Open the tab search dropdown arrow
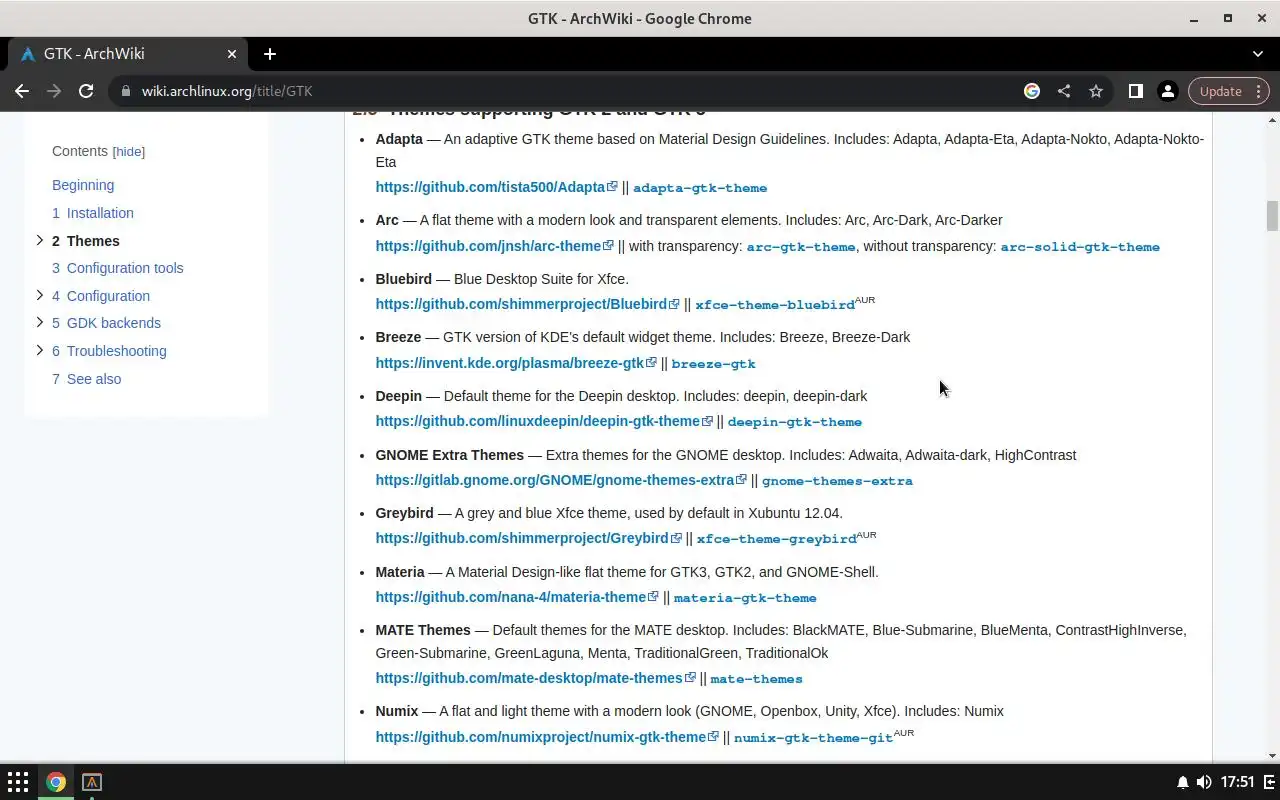 coord(1258,54)
